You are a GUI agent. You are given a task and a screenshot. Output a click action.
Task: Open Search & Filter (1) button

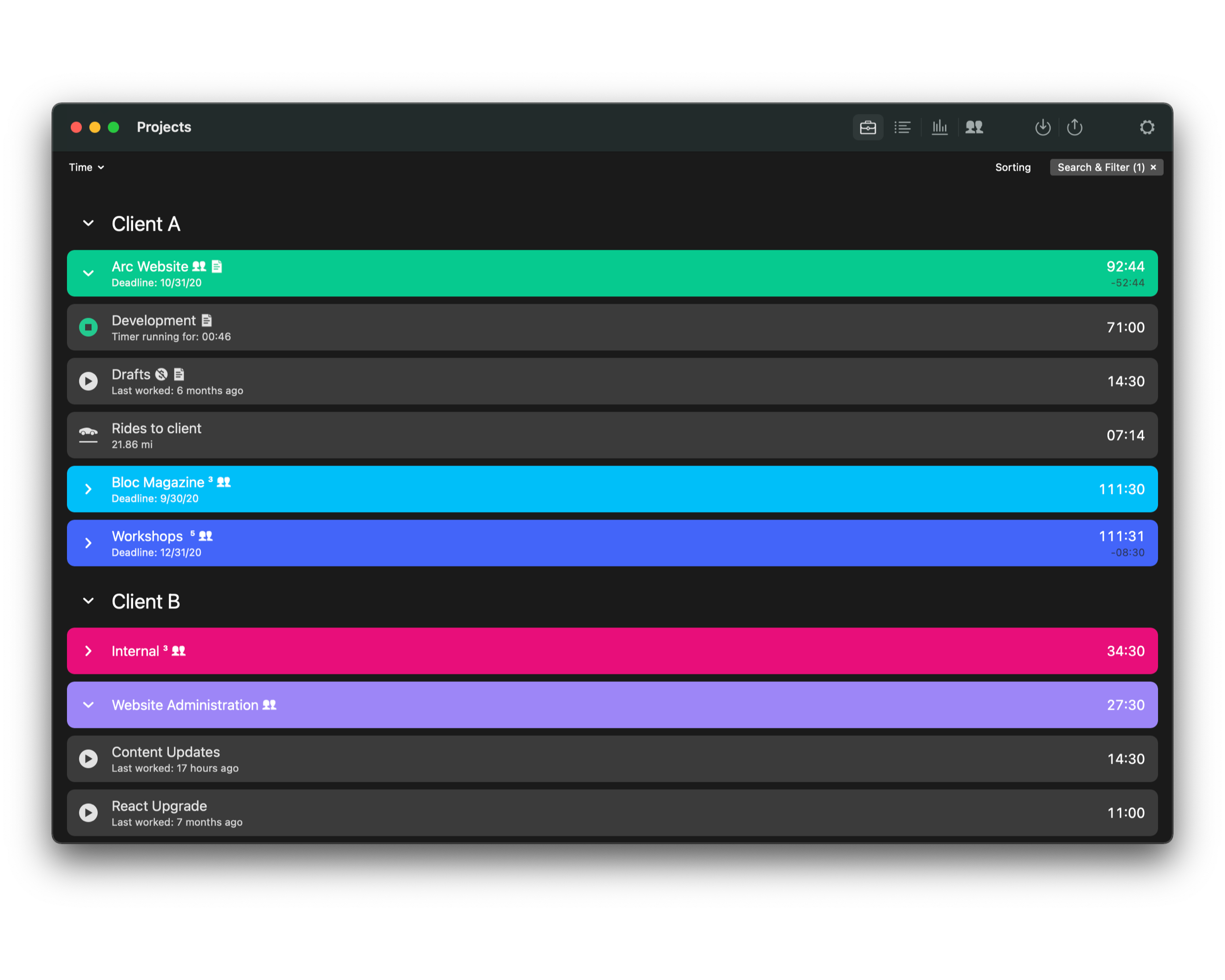(1100, 167)
